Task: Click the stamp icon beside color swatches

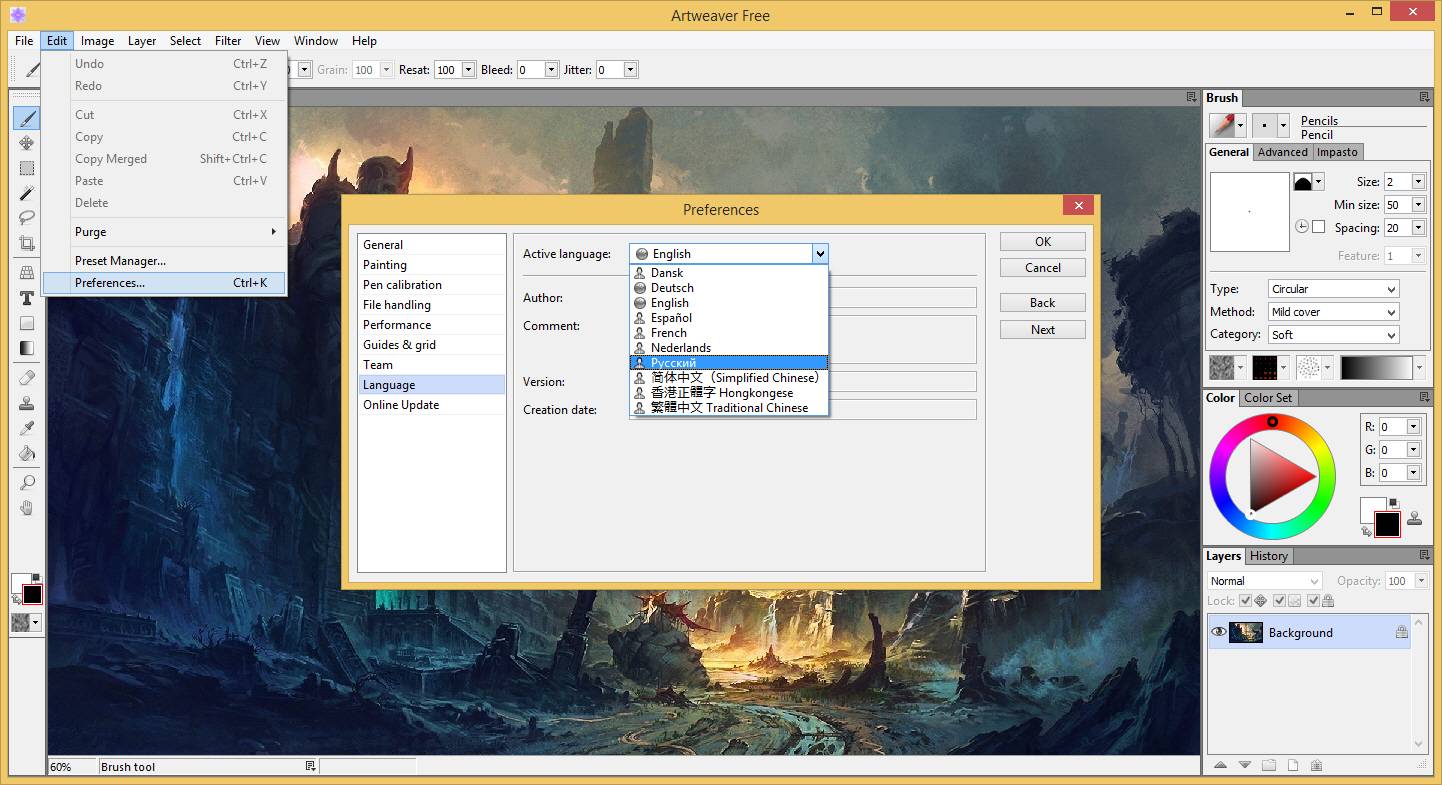Action: click(x=1414, y=519)
